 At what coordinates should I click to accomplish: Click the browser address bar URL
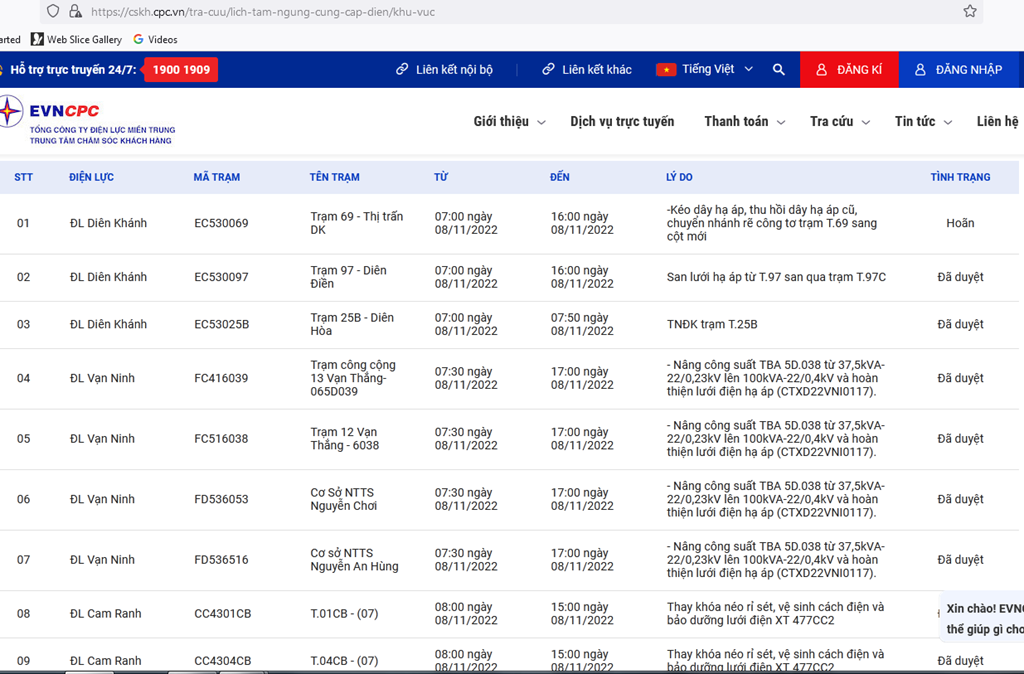pos(262,12)
